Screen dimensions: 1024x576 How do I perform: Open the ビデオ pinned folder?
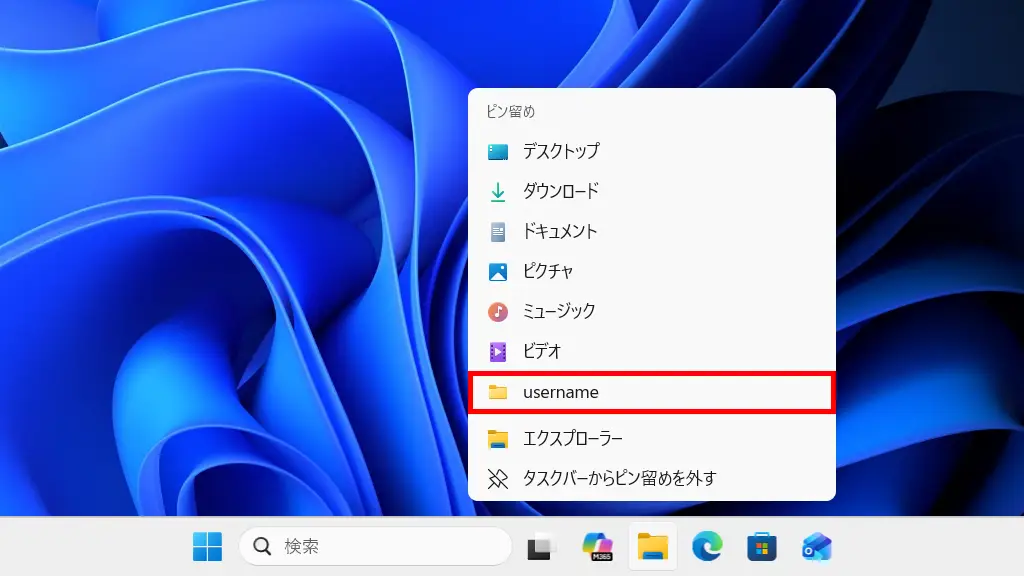pyautogui.click(x=542, y=352)
